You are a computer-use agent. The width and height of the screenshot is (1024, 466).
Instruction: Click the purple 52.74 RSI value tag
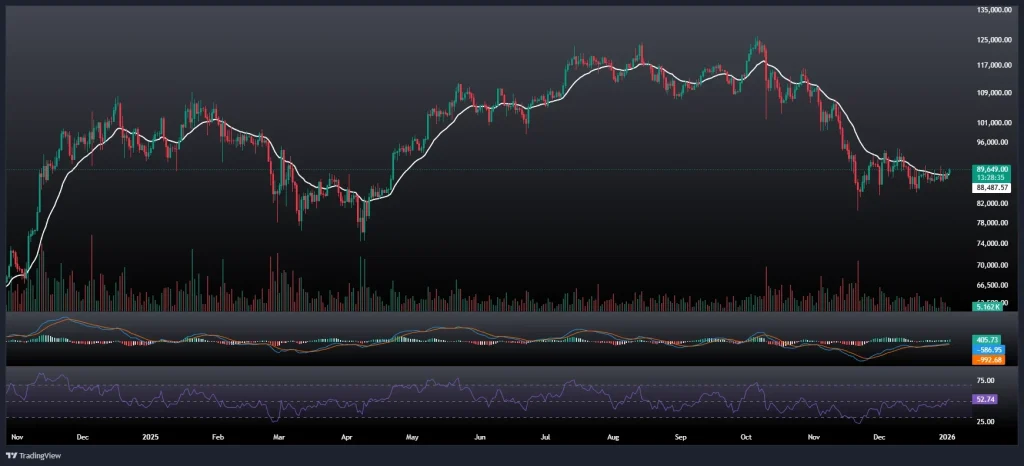point(985,399)
